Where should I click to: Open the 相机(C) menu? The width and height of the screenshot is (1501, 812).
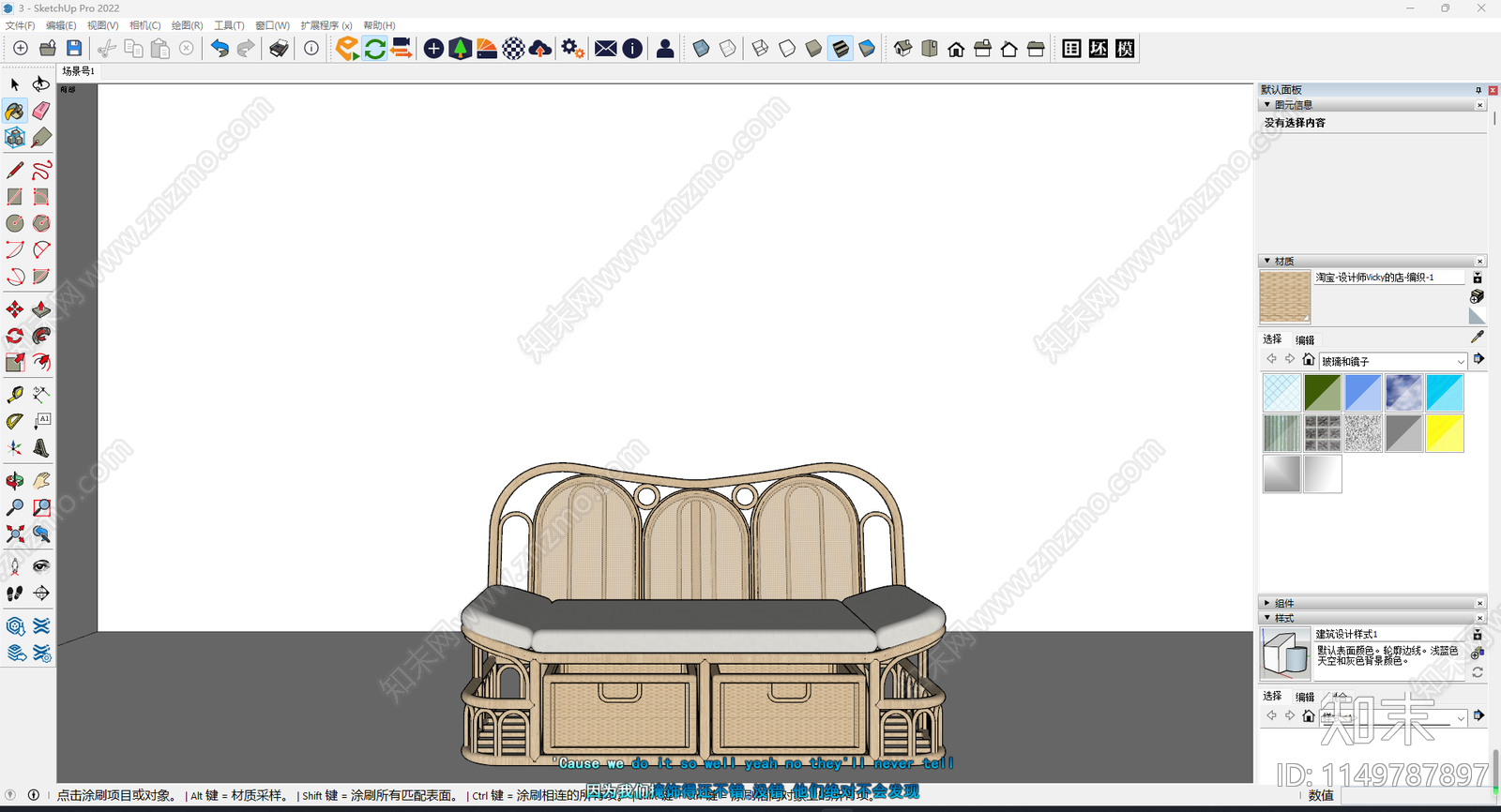(144, 25)
